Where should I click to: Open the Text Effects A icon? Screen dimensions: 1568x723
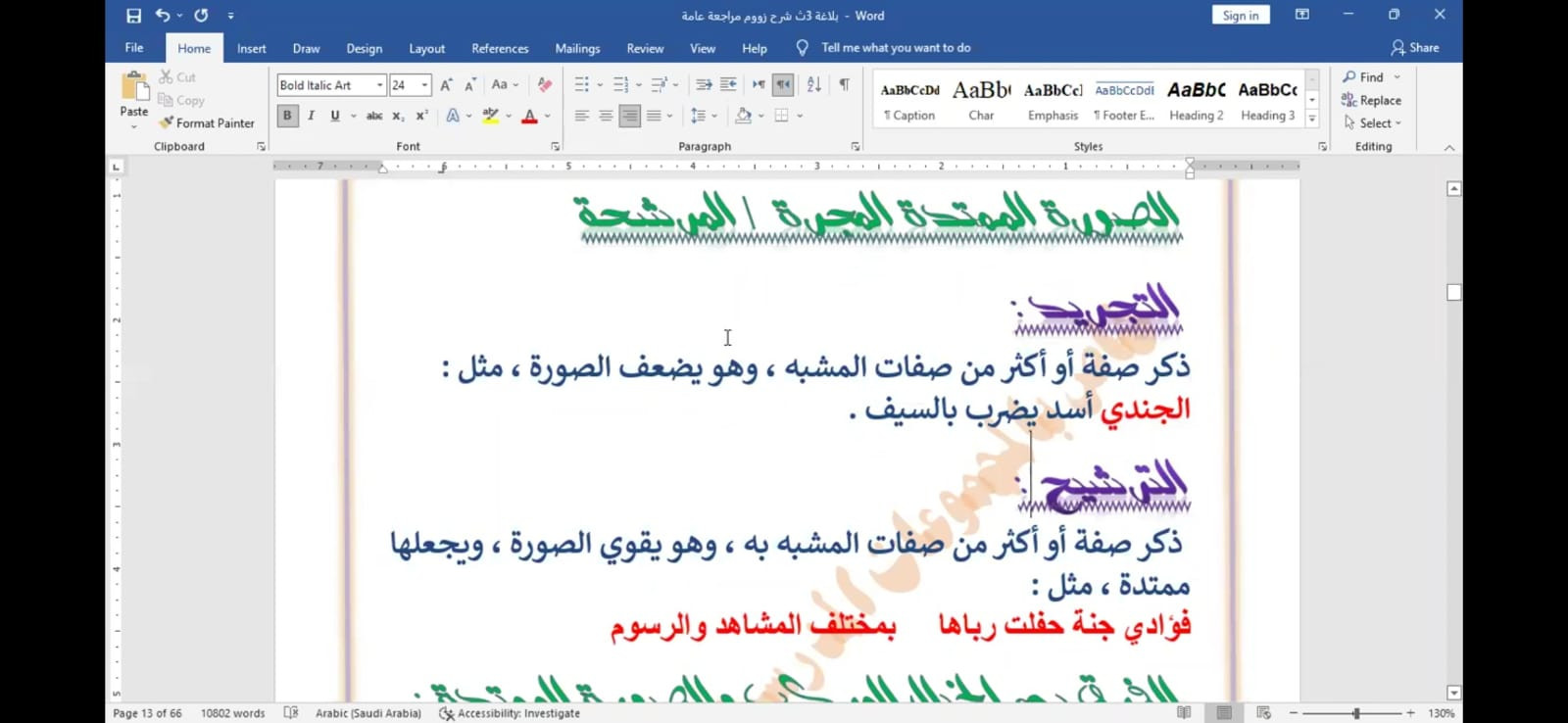tap(453, 116)
